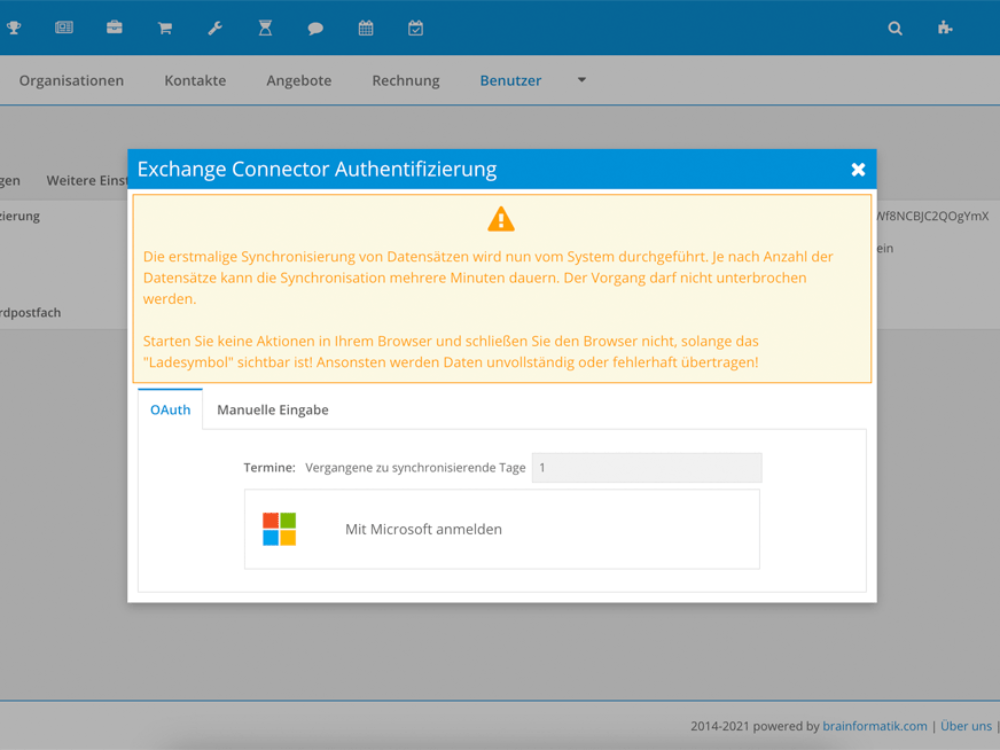Click the days to synchronize input field

point(646,467)
